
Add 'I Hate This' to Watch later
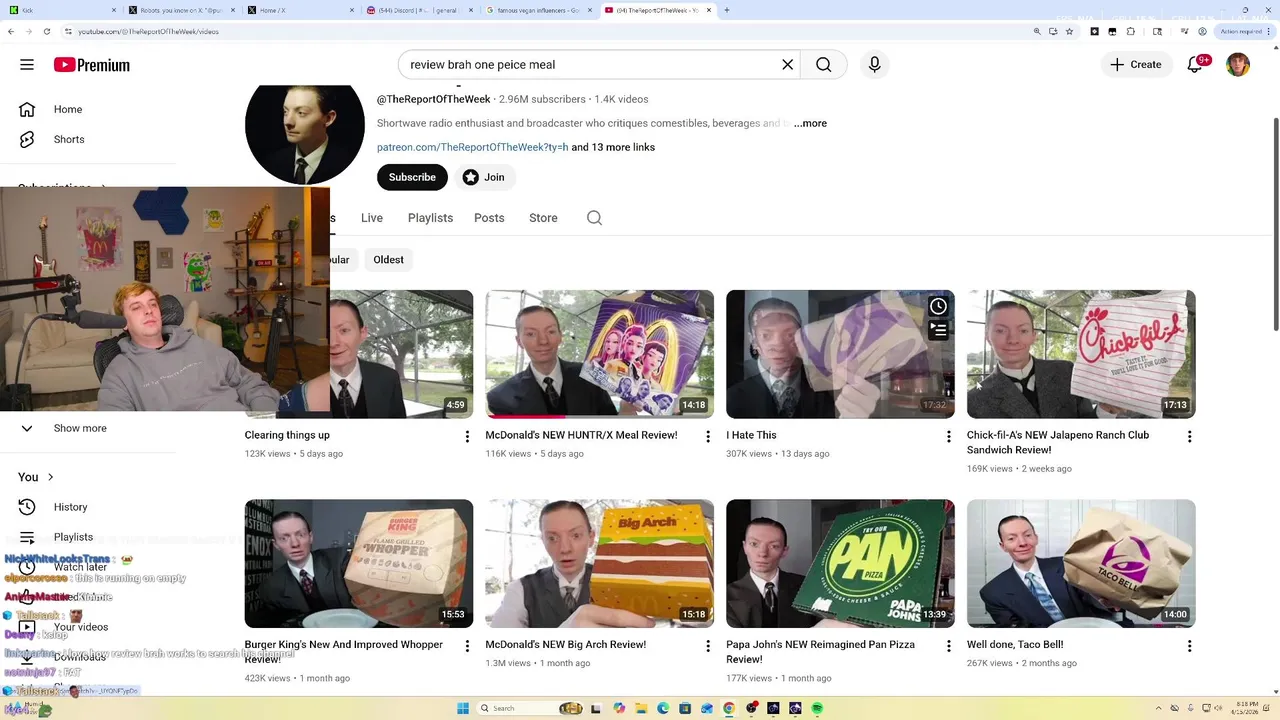point(938,307)
